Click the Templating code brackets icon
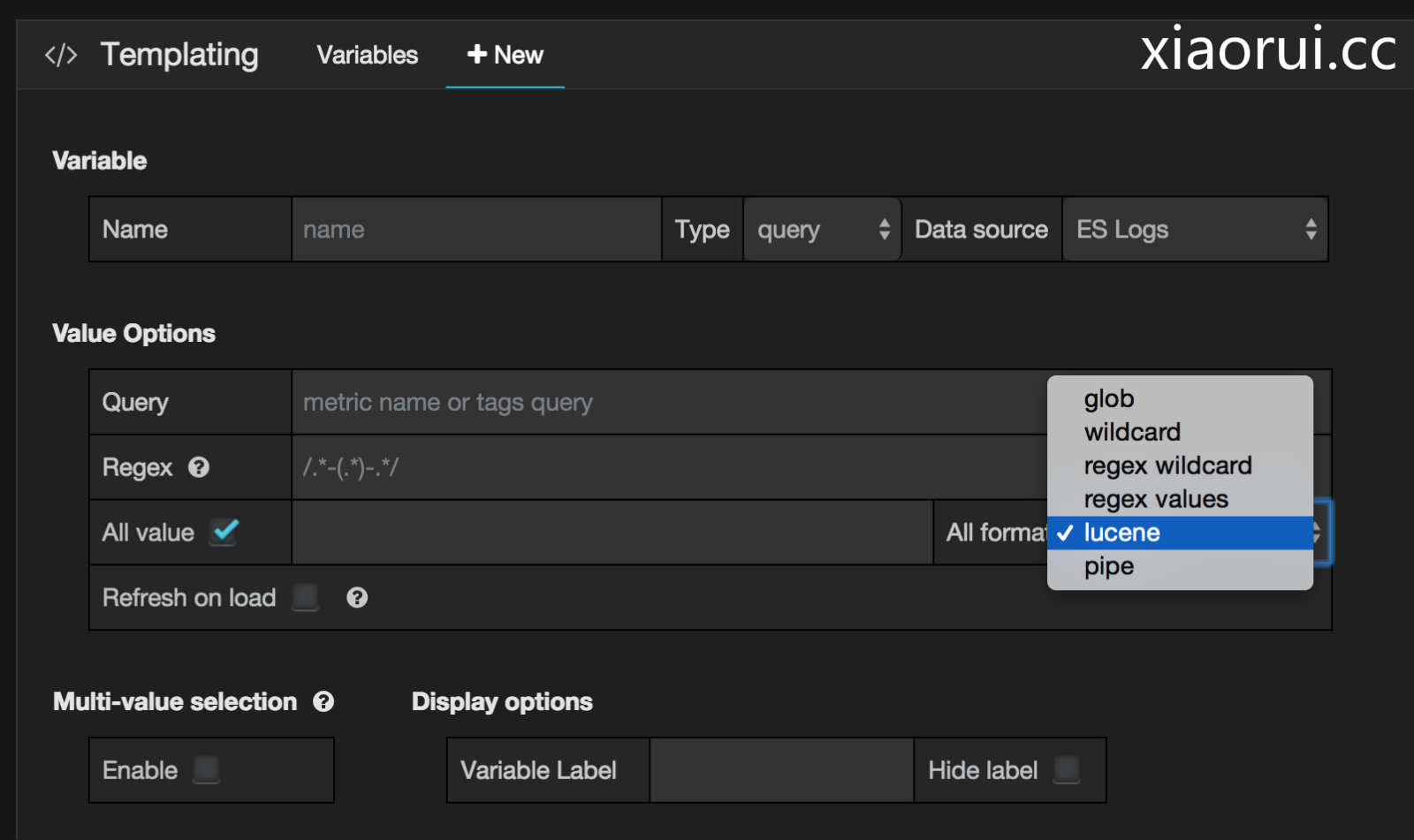The height and width of the screenshot is (840, 1414). tap(61, 55)
